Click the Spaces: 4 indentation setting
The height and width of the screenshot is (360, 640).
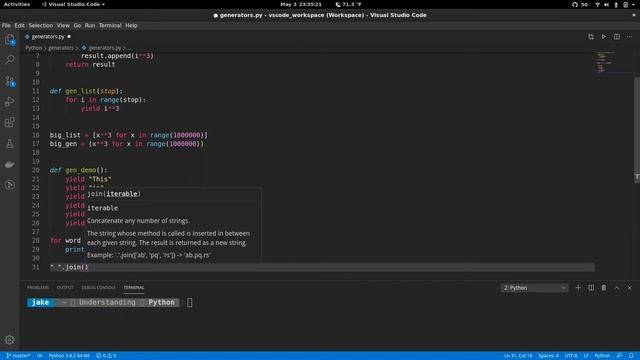coord(548,356)
